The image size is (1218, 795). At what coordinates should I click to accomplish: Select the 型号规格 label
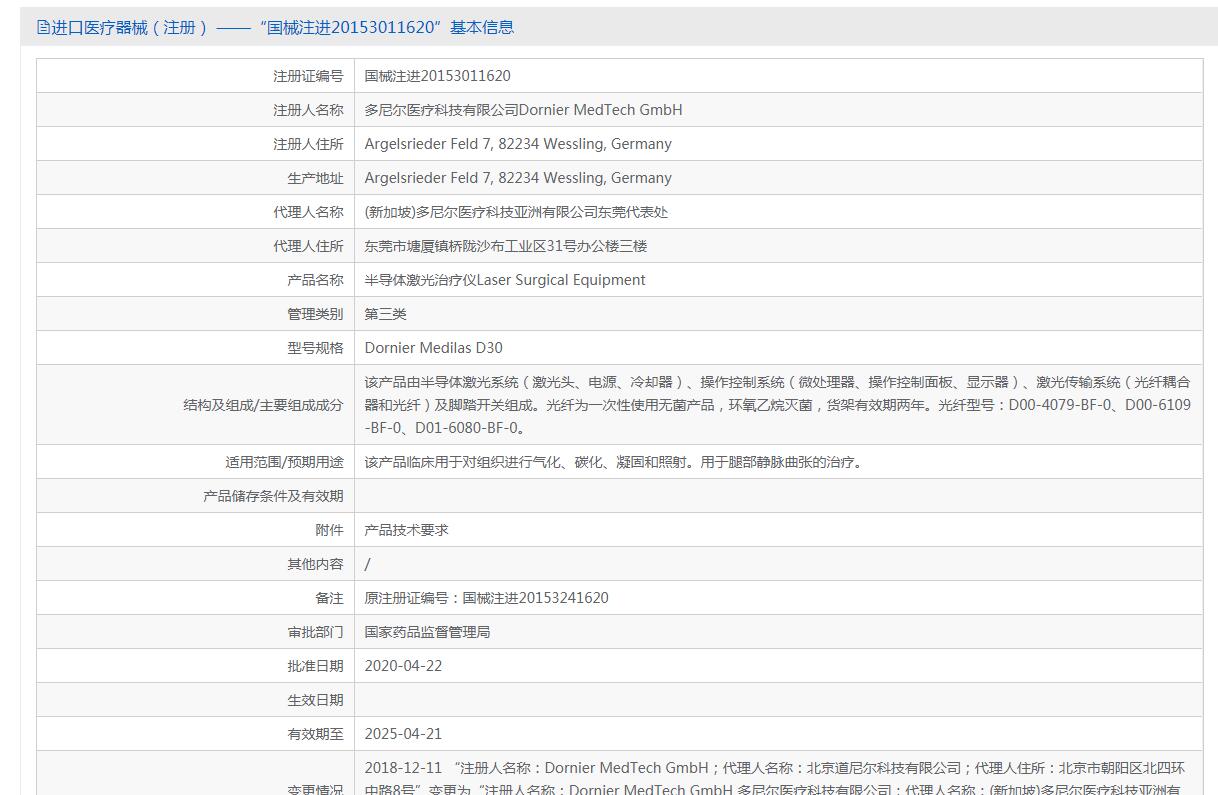point(315,348)
